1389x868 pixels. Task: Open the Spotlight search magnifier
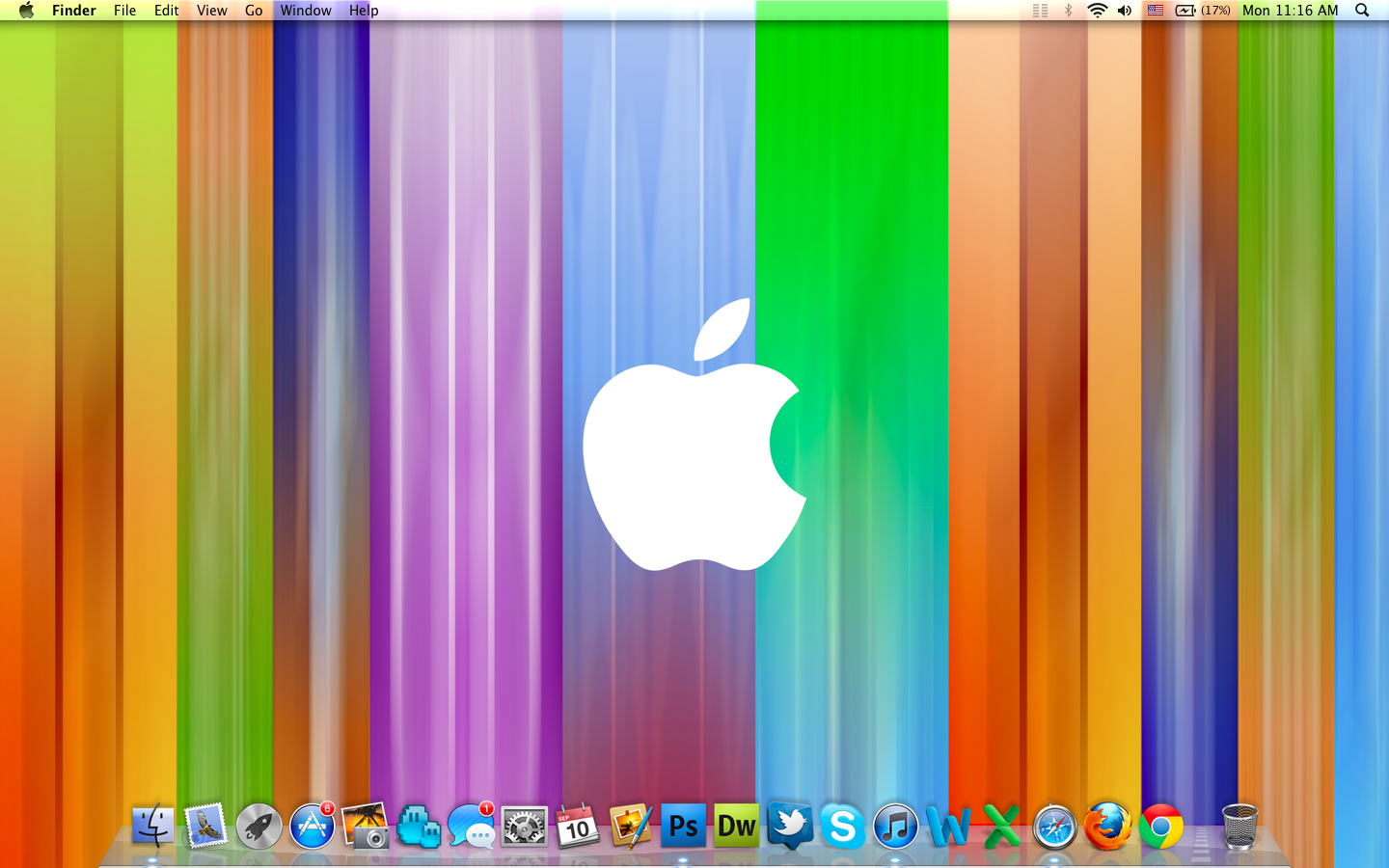[x=1361, y=11]
